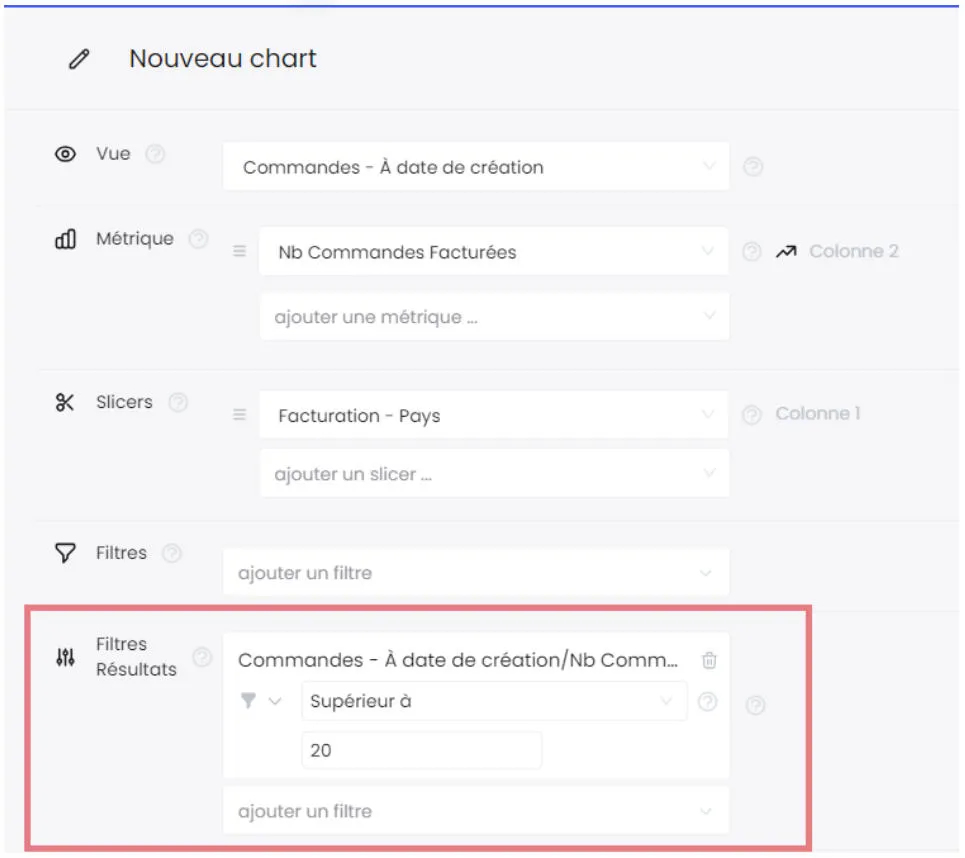Viewport: 965px width, 858px height.
Task: Click the bar chart icon next to Métrique
Action: pos(65,239)
